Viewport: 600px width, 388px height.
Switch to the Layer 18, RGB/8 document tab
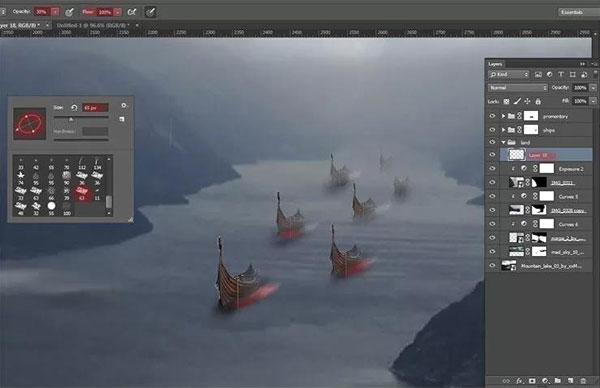20,25
